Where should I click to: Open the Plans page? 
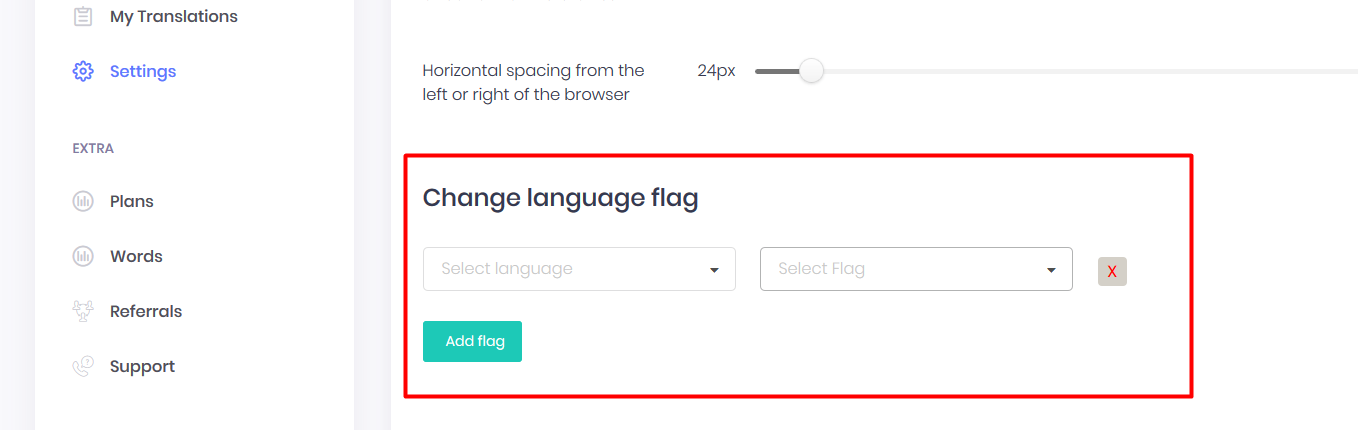pyautogui.click(x=132, y=201)
